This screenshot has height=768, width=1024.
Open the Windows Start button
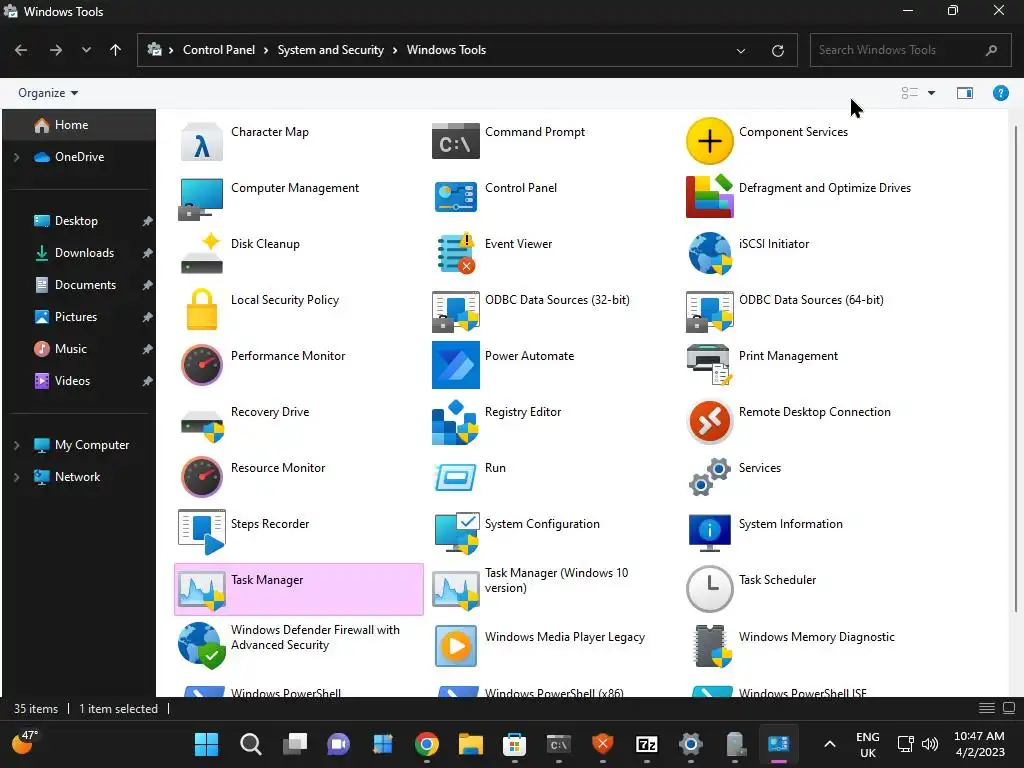point(206,744)
